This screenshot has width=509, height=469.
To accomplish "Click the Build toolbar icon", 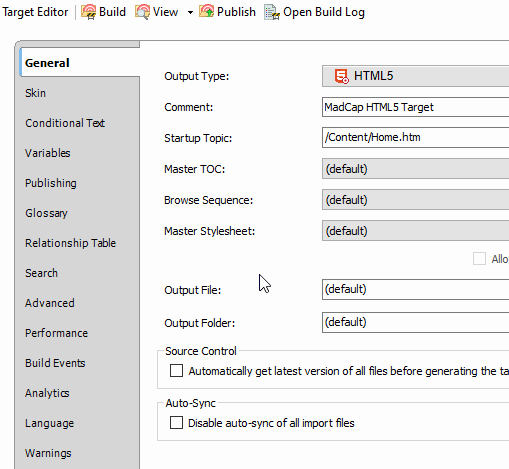I will pos(88,12).
